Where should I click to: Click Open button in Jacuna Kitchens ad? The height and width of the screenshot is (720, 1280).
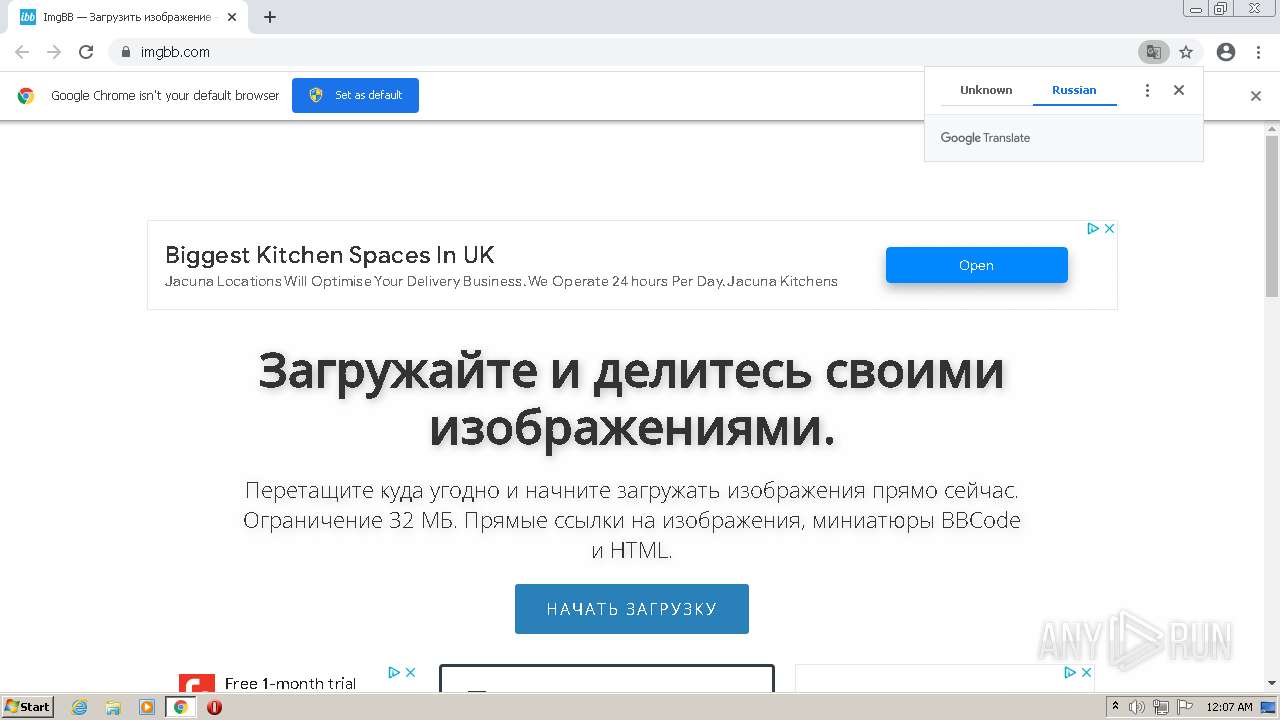point(976,265)
